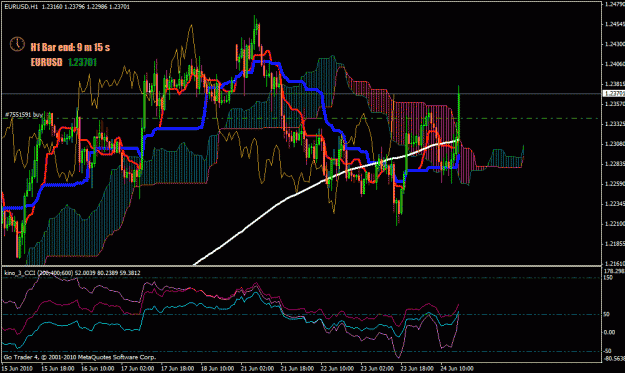The image size is (625, 373).
Task: Click the '23 Jun 18:00' time axis label
Action: click(x=417, y=369)
